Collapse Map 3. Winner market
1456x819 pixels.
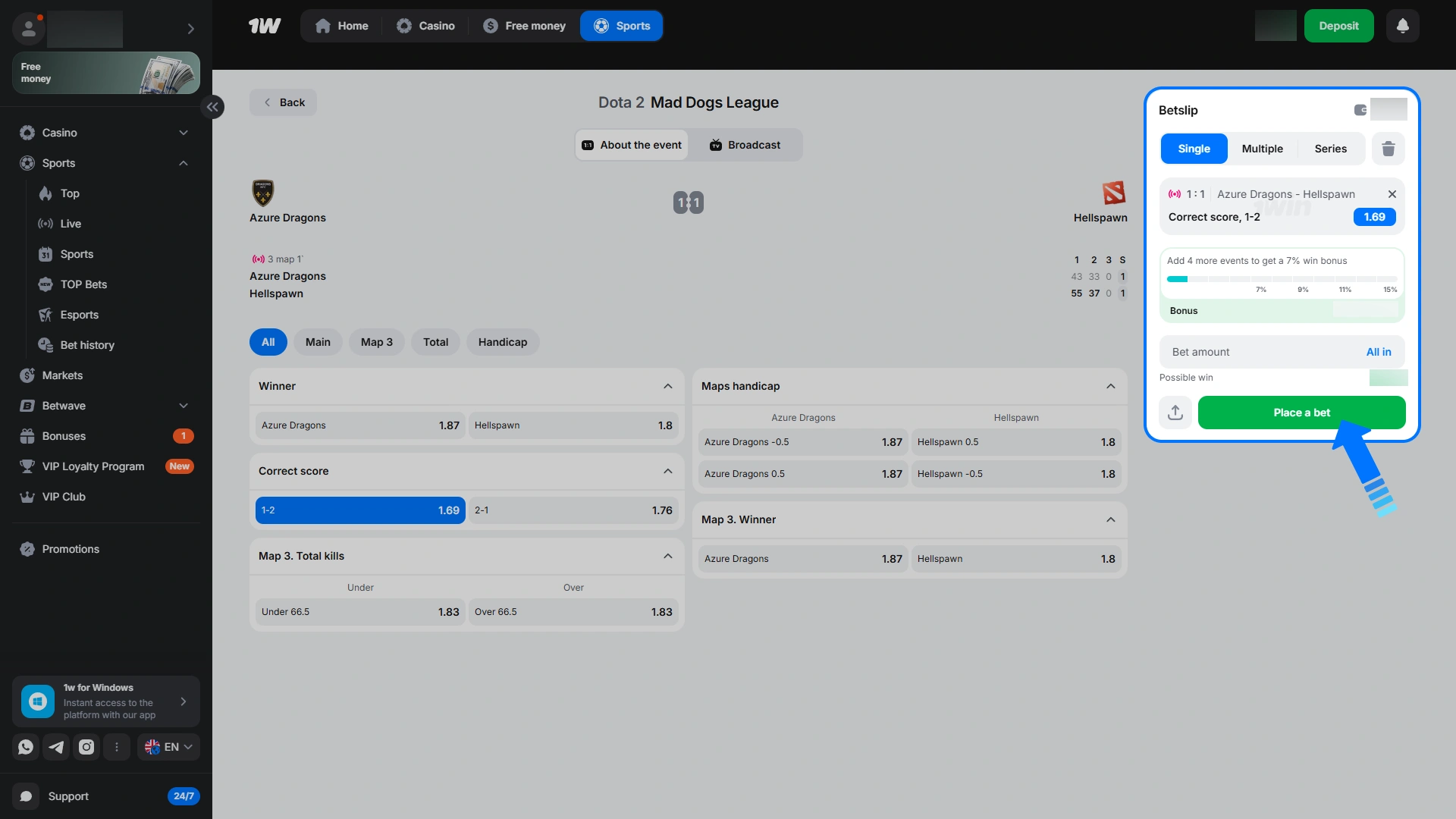(1111, 519)
